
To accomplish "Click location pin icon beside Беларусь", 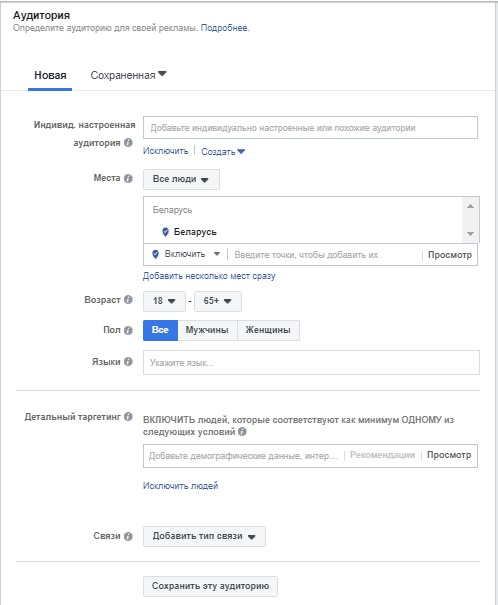I will 165,232.
